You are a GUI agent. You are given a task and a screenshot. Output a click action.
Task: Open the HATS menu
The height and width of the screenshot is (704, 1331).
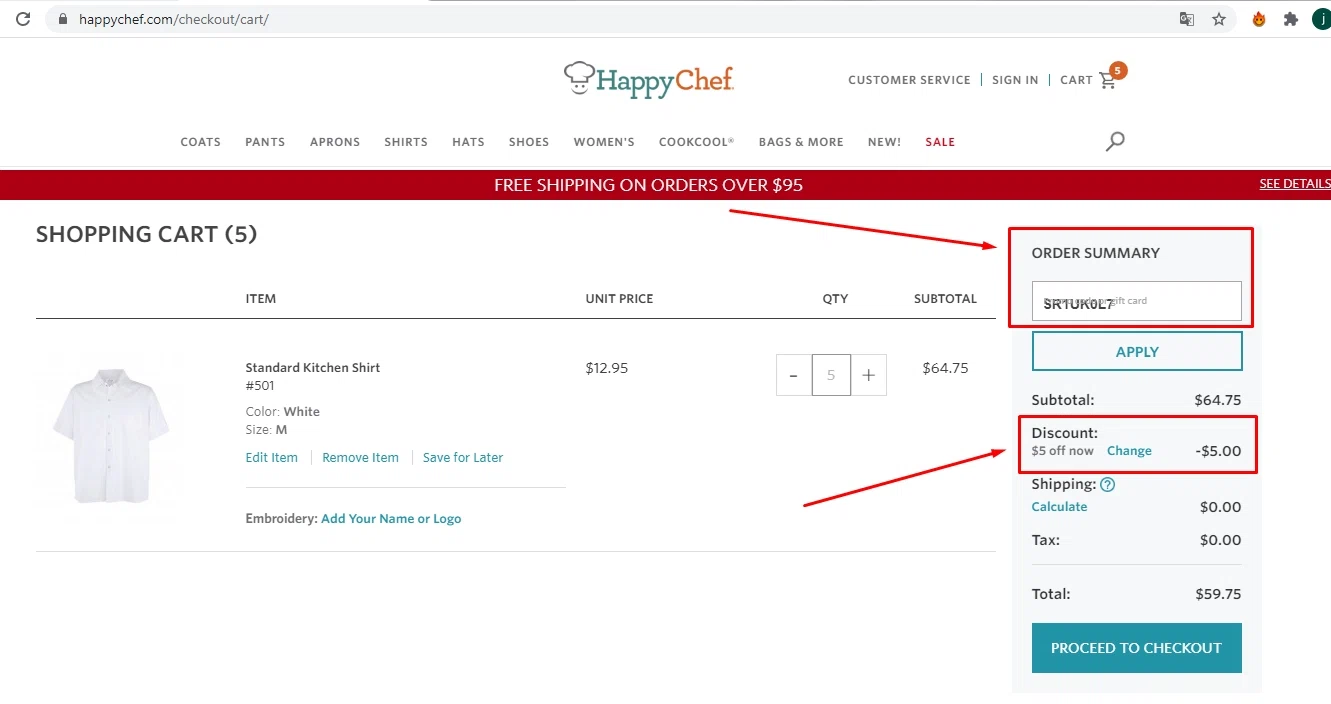(468, 142)
